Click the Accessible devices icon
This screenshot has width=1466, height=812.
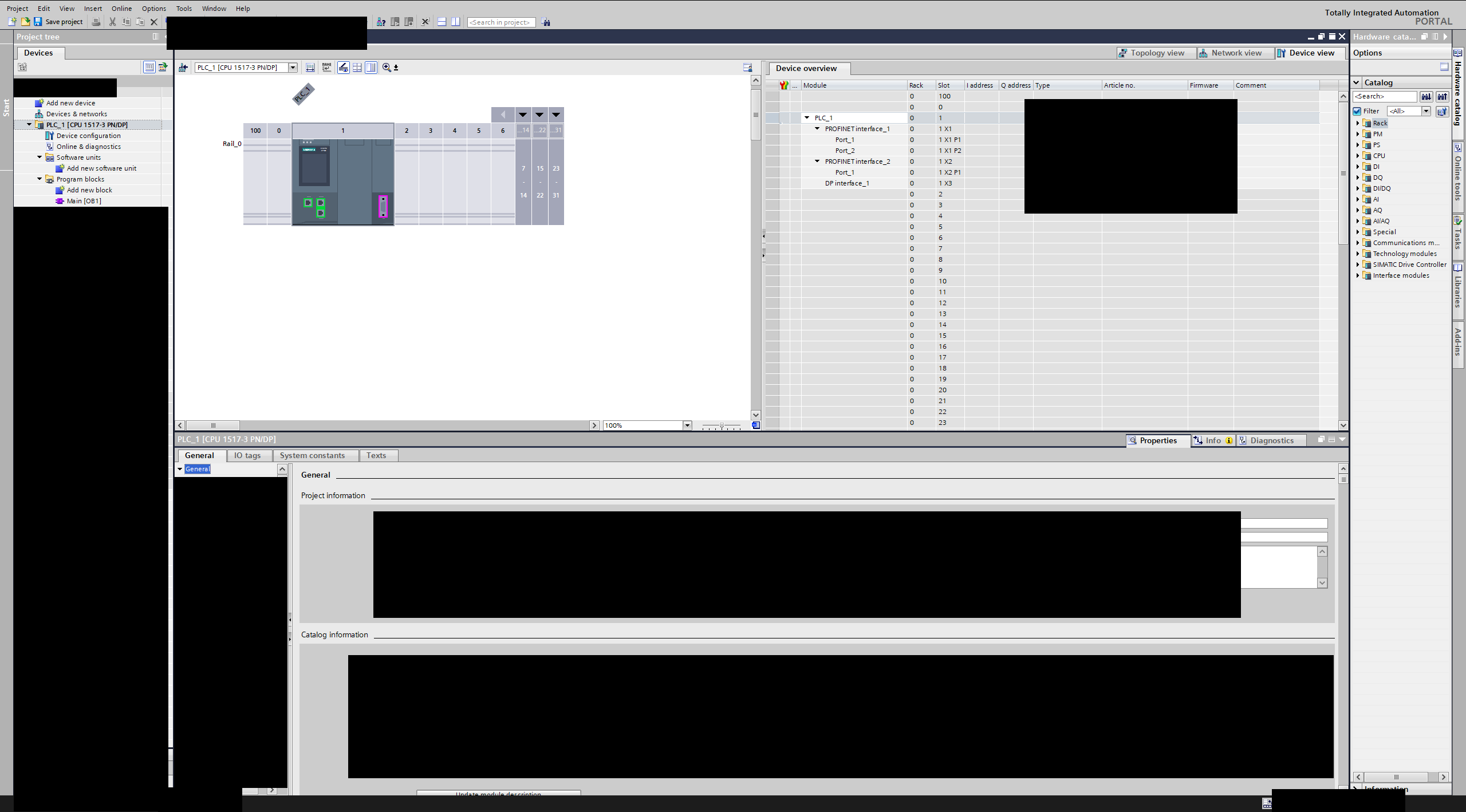tap(381, 22)
